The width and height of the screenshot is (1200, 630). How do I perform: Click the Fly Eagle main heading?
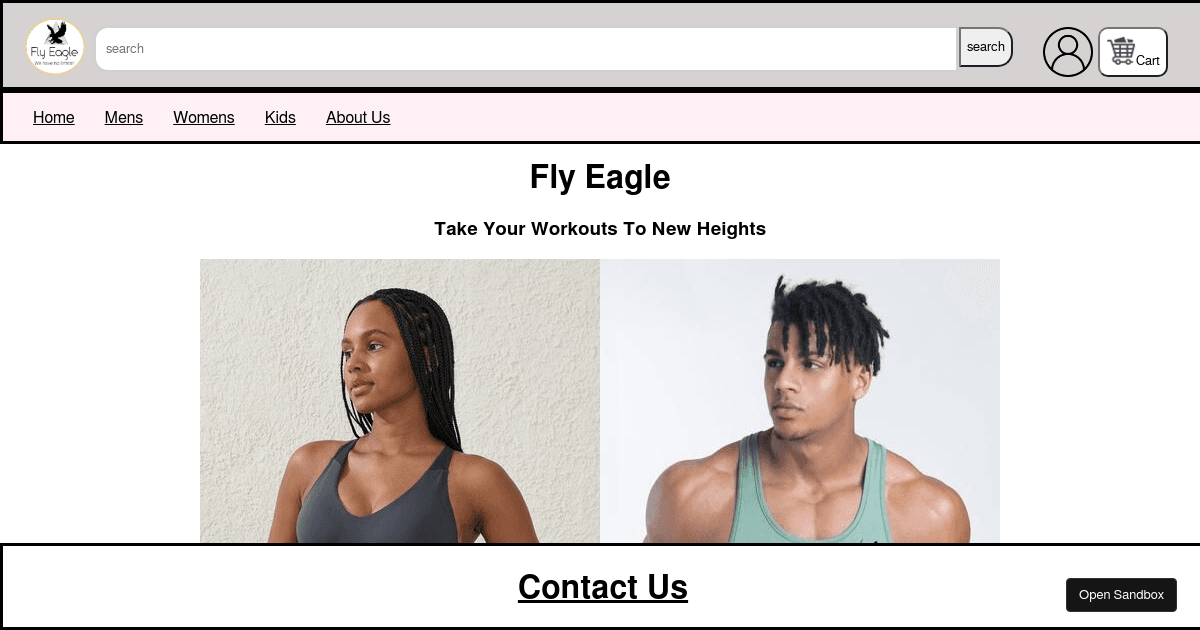(x=600, y=177)
